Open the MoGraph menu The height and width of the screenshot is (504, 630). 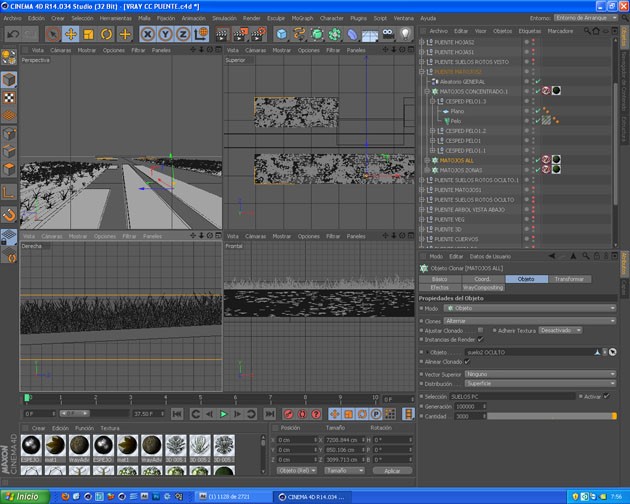(x=302, y=18)
